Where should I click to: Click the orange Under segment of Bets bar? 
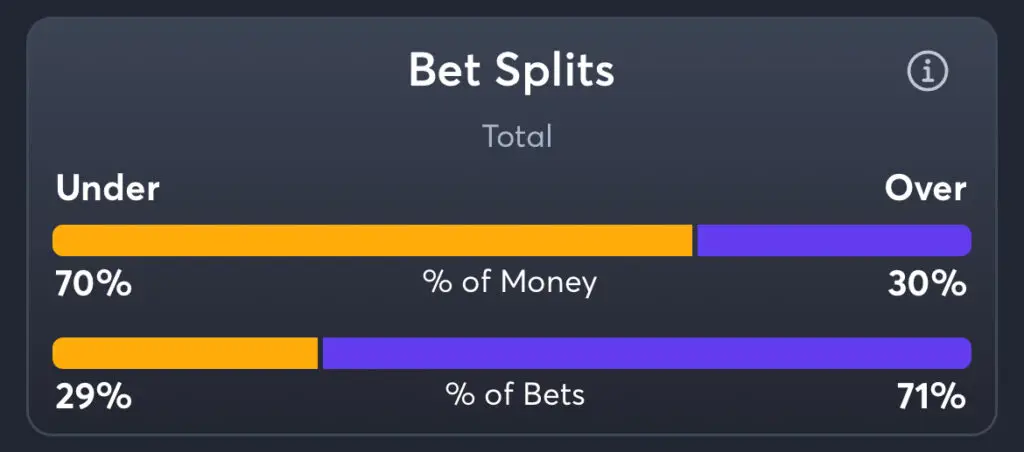click(185, 353)
